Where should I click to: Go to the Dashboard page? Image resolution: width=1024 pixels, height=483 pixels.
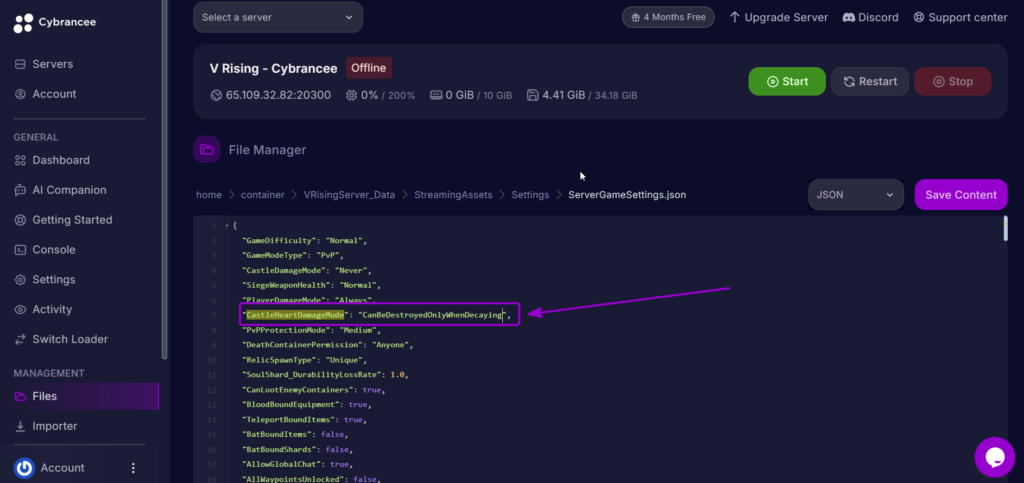(61, 160)
